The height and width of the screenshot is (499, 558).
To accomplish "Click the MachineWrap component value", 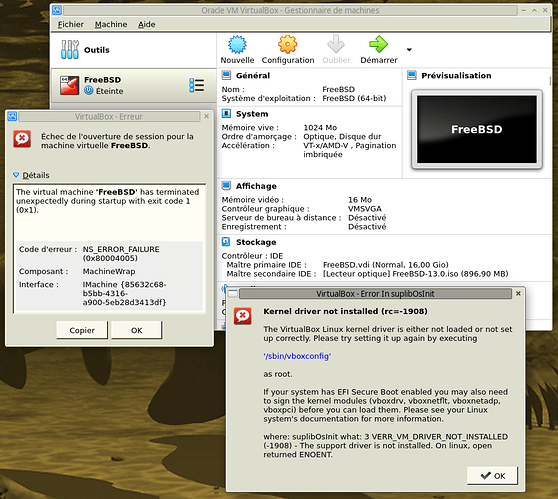I will (x=109, y=271).
